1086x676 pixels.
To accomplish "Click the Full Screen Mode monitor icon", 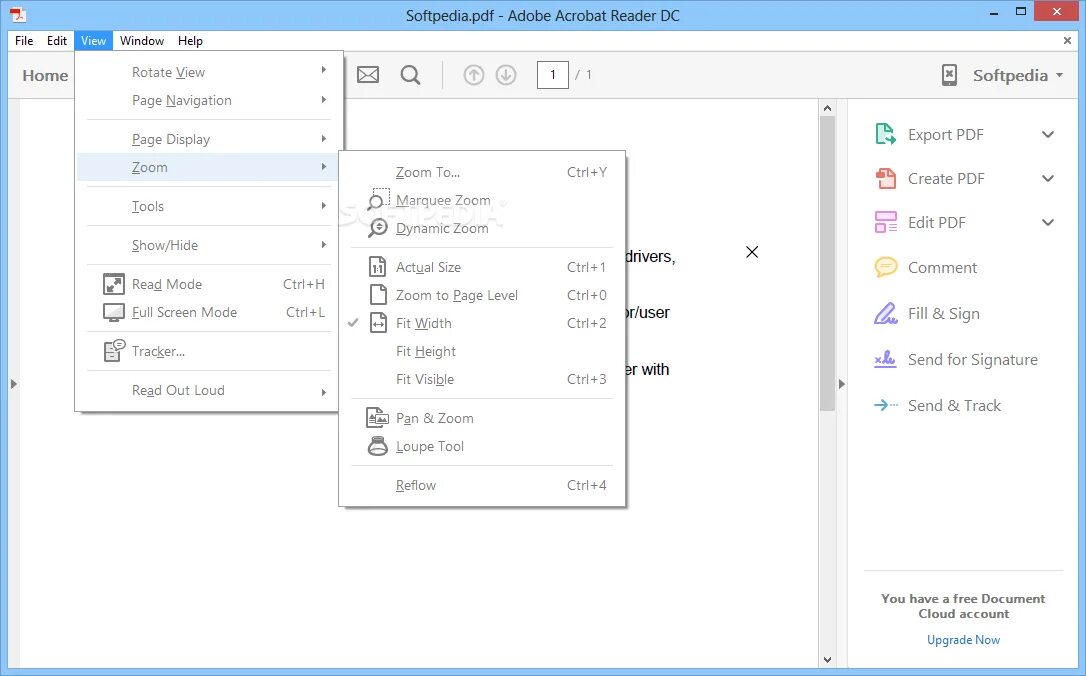I will coord(114,312).
